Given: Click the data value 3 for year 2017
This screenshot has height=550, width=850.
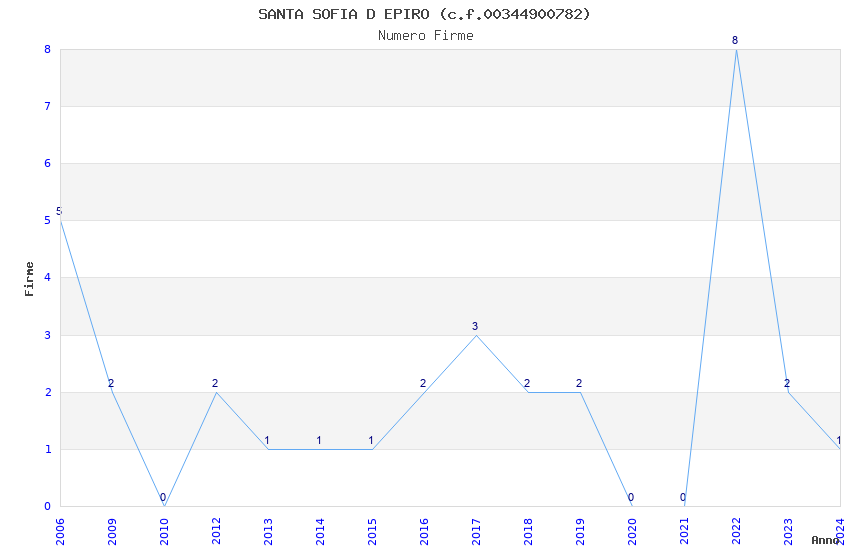Looking at the screenshot, I should pyautogui.click(x=475, y=326).
